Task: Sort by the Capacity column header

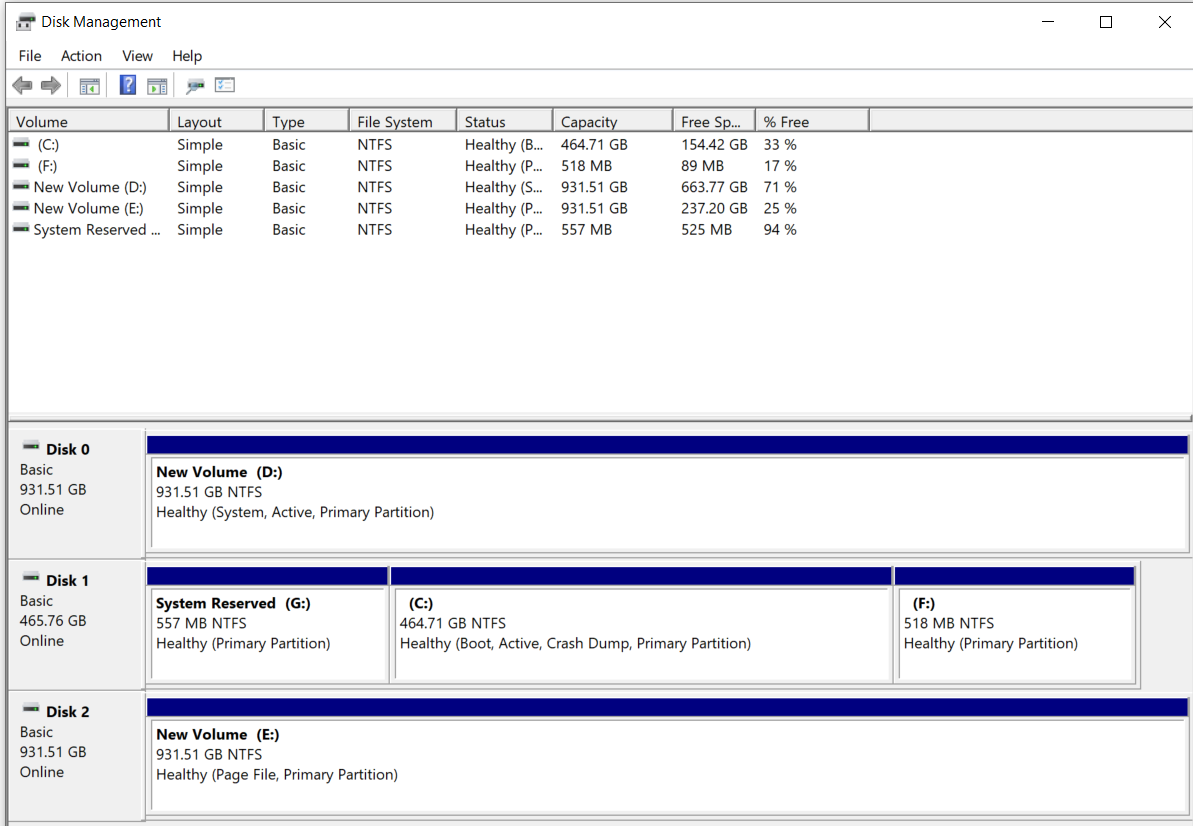Action: [613, 122]
